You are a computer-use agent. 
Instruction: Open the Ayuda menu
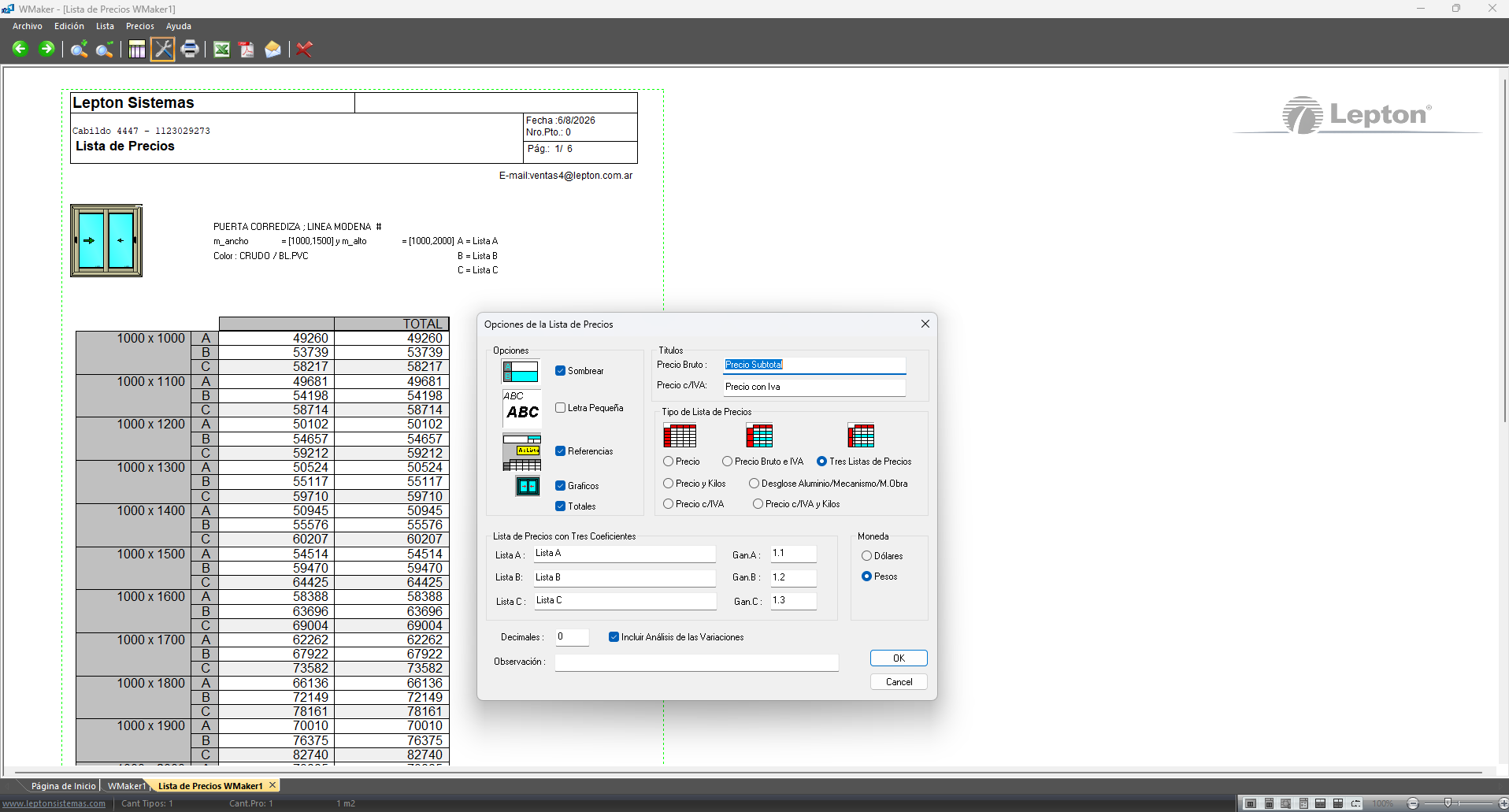179,26
